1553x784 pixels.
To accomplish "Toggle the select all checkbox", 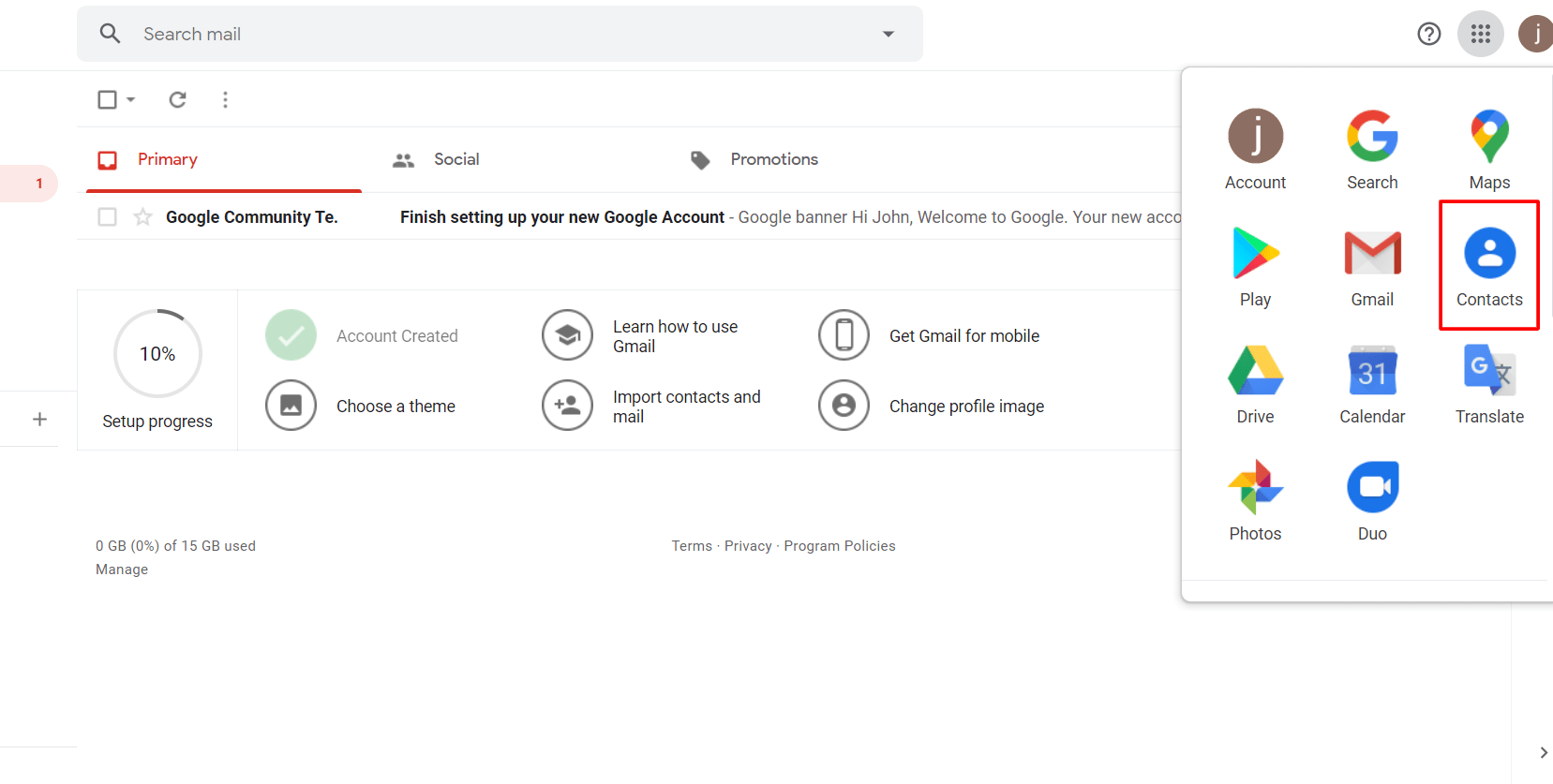I will click(107, 99).
